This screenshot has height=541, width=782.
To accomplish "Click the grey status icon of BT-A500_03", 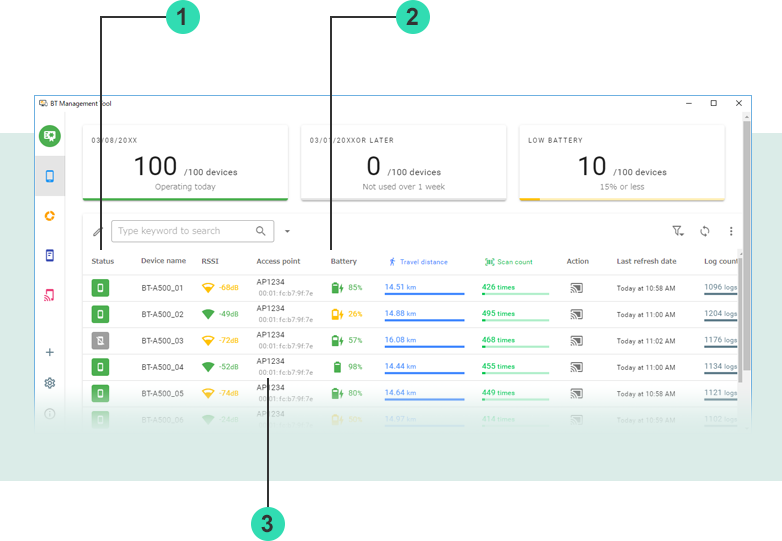I will coord(100,341).
